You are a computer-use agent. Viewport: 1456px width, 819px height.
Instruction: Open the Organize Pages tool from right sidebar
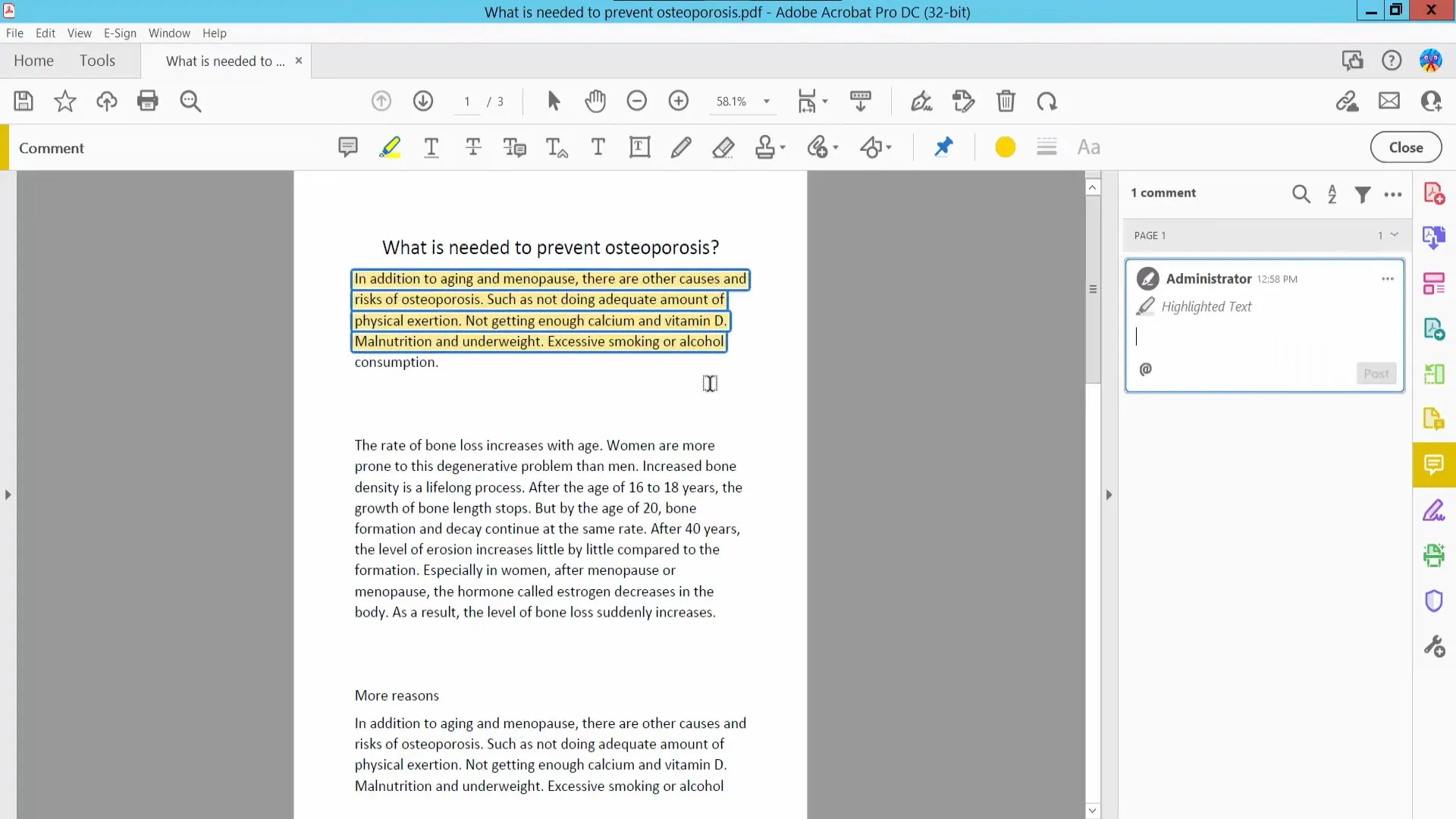click(x=1435, y=283)
